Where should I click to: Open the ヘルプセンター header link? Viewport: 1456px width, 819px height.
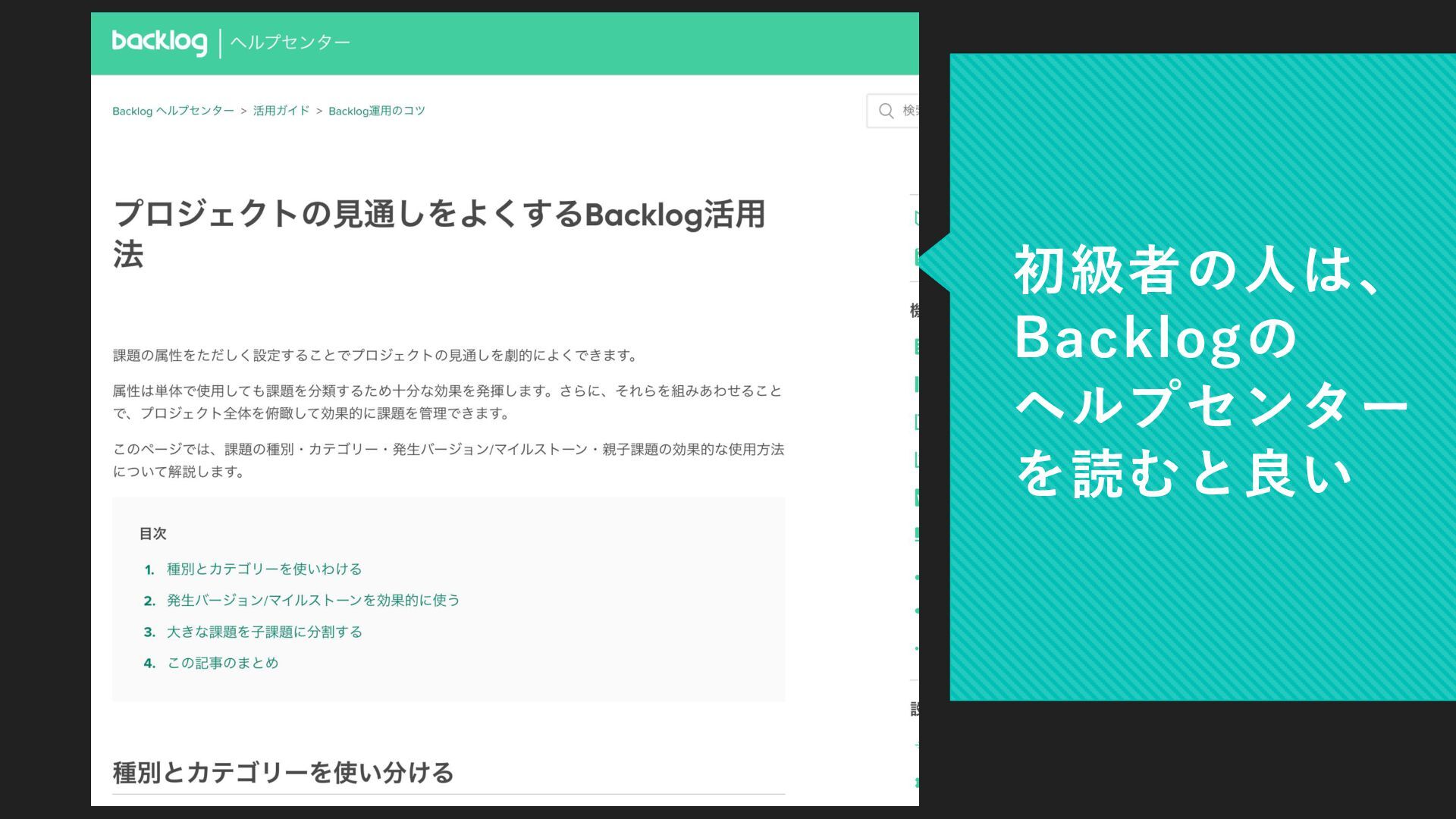point(290,42)
